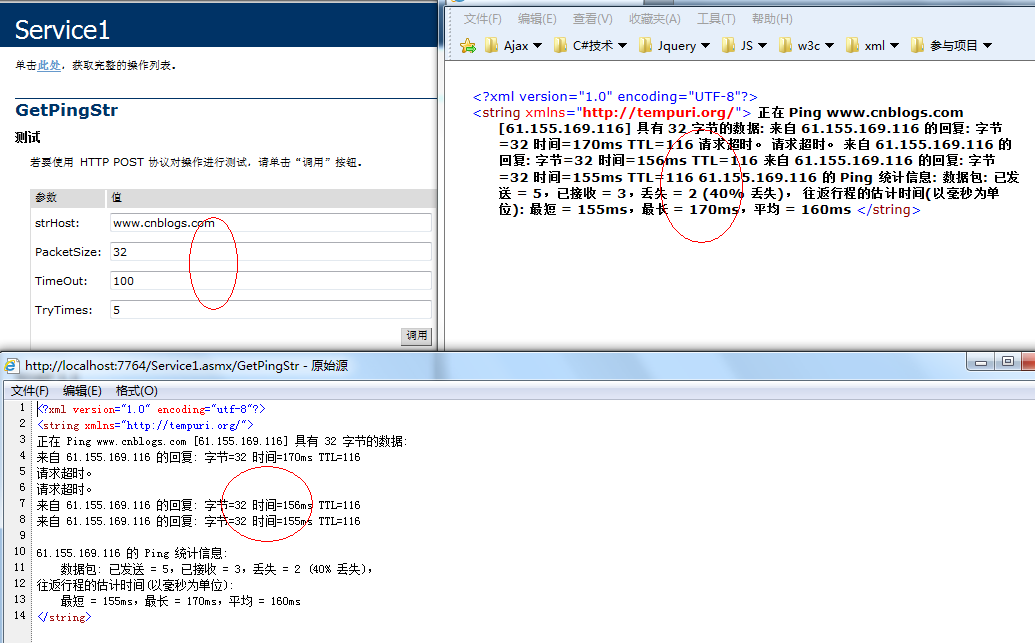This screenshot has width=1035, height=643.
Task: Click the 参数 column header
Action: click(x=46, y=197)
